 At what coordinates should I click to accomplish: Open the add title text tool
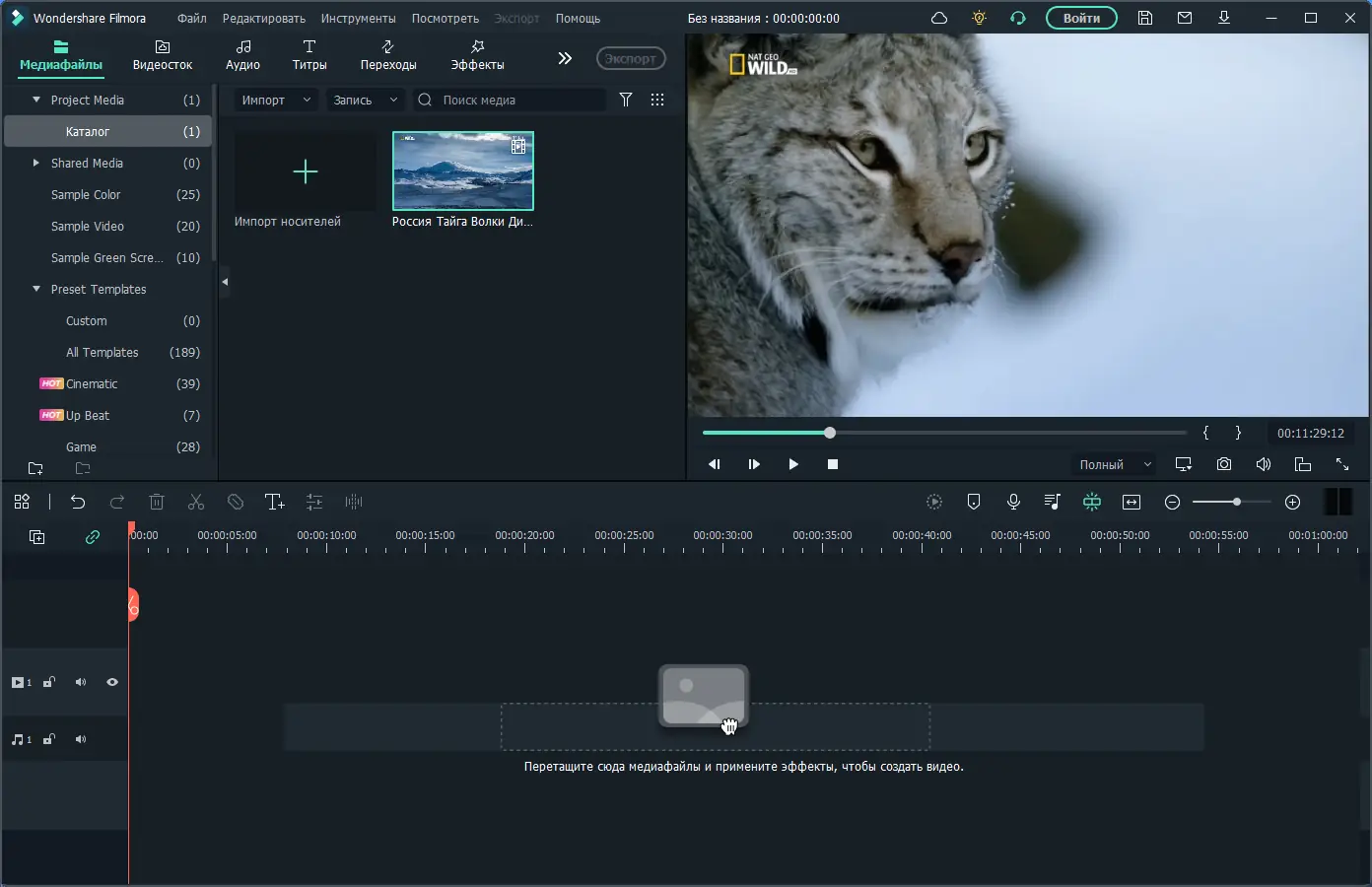(275, 502)
